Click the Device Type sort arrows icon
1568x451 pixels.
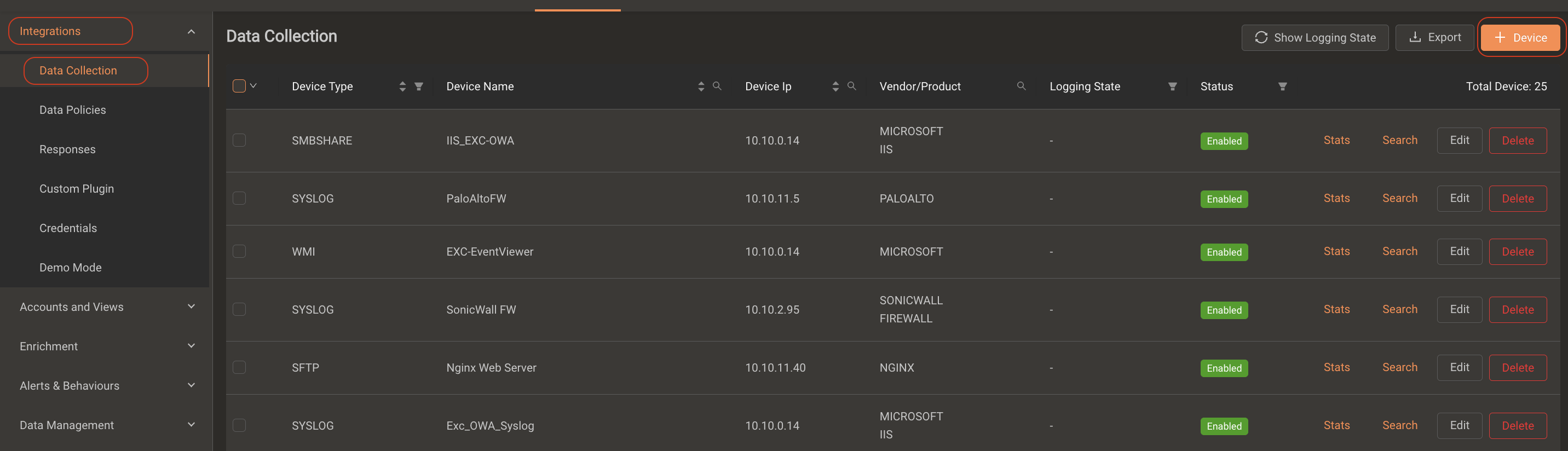pos(402,86)
